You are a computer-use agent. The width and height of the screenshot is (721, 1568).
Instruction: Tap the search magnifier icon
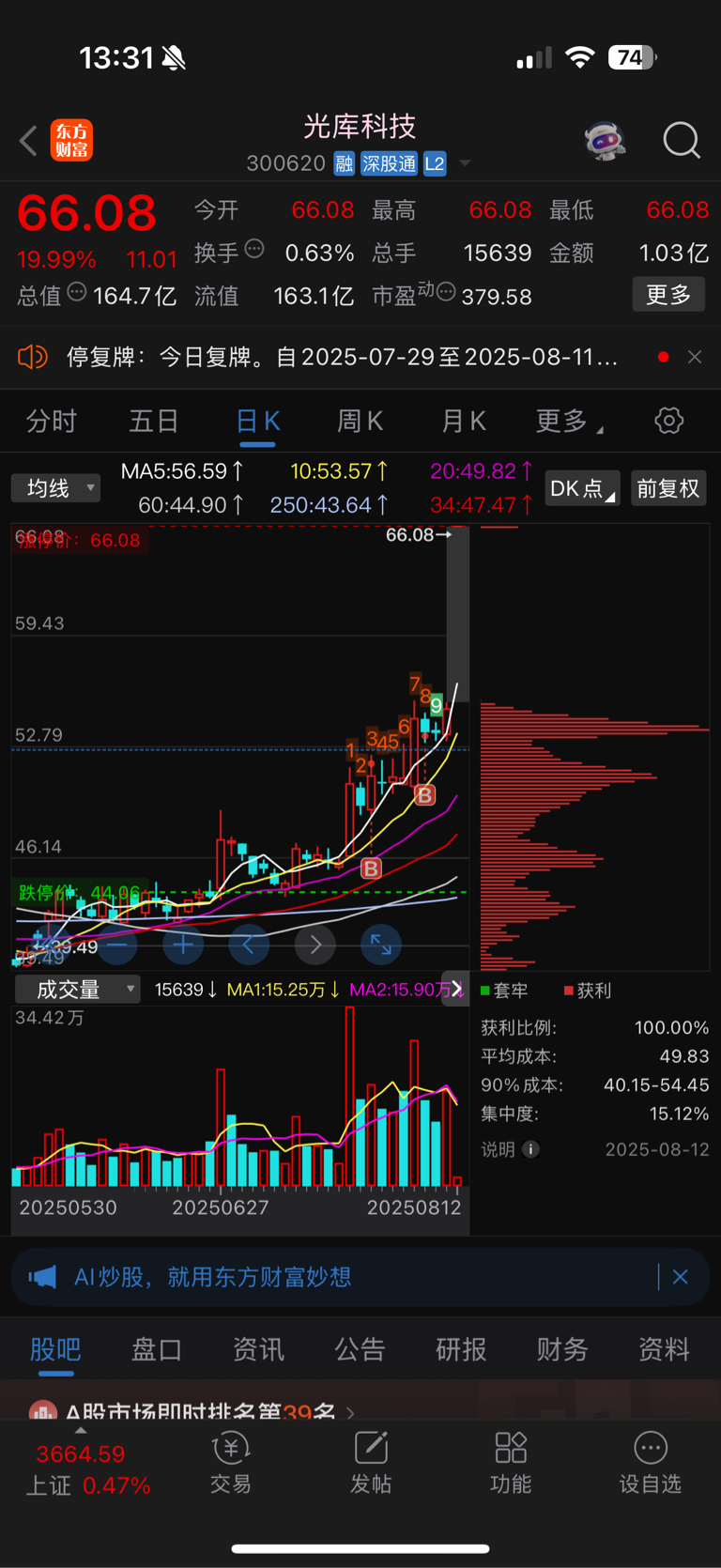pos(682,141)
